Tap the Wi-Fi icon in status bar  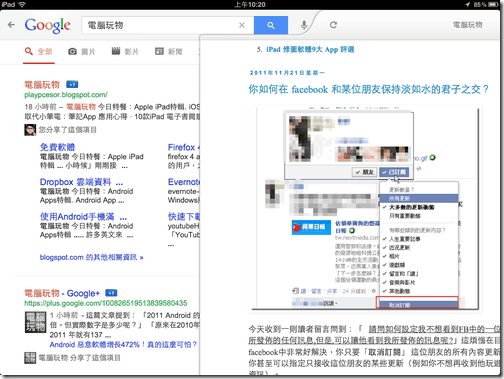click(x=22, y=4)
